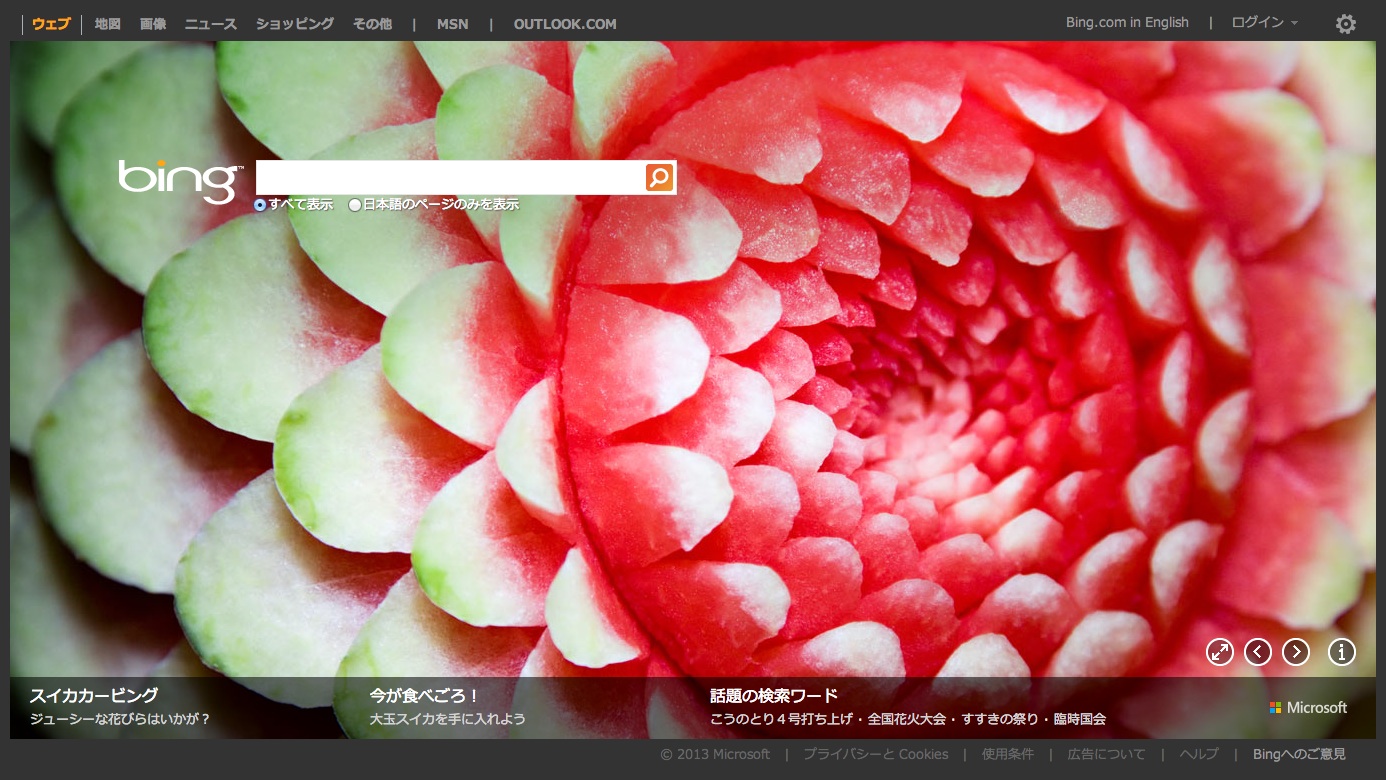This screenshot has width=1386, height=780.
Task: Open image info icon
Action: pos(1341,652)
